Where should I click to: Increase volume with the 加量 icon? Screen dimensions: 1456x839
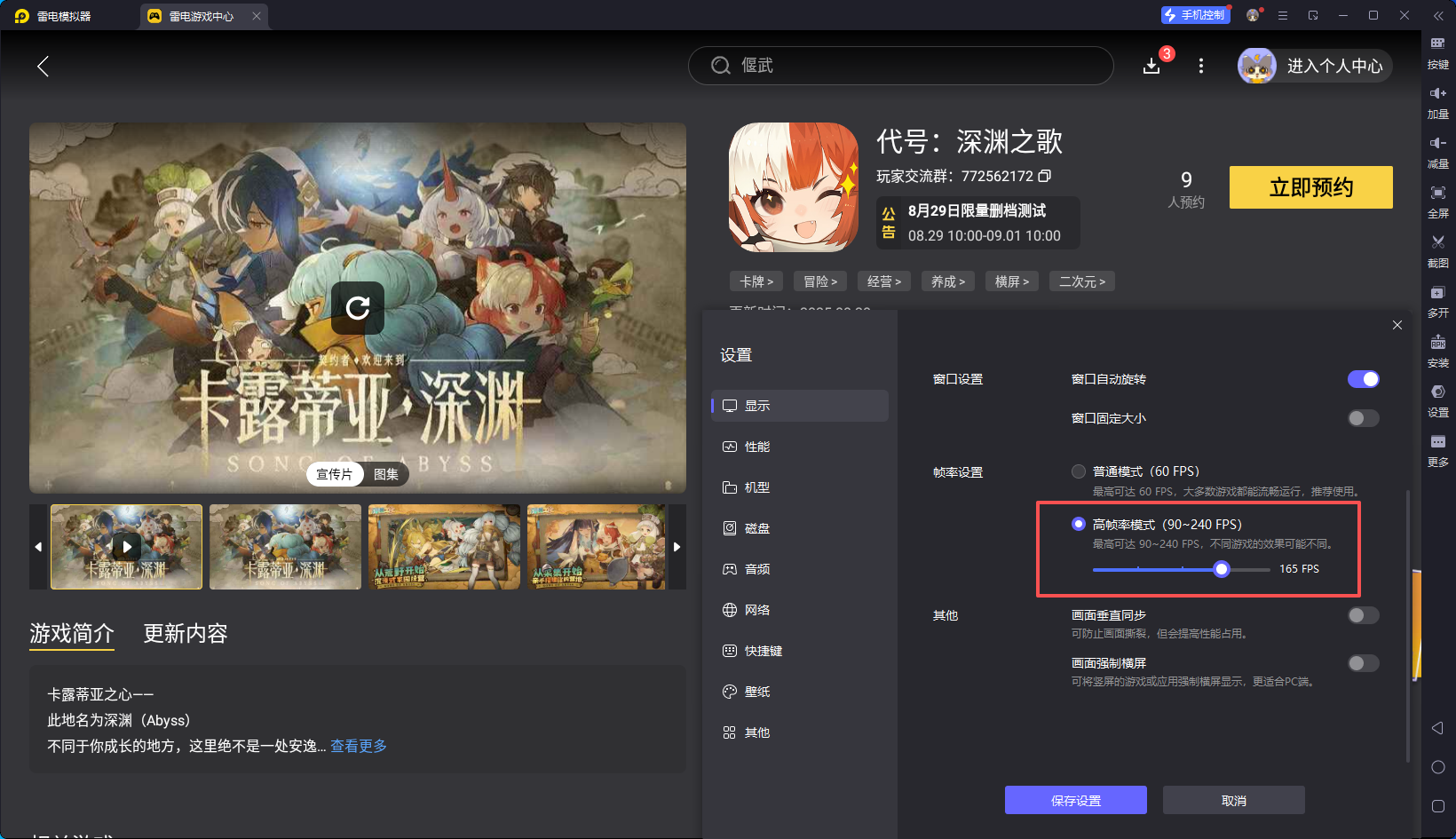click(1438, 102)
